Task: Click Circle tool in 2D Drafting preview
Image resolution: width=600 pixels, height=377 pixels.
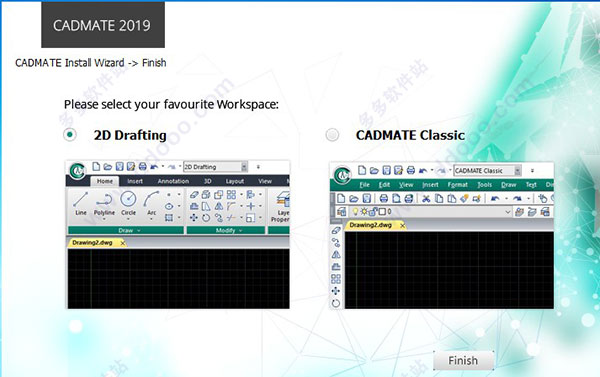Action: [x=128, y=206]
